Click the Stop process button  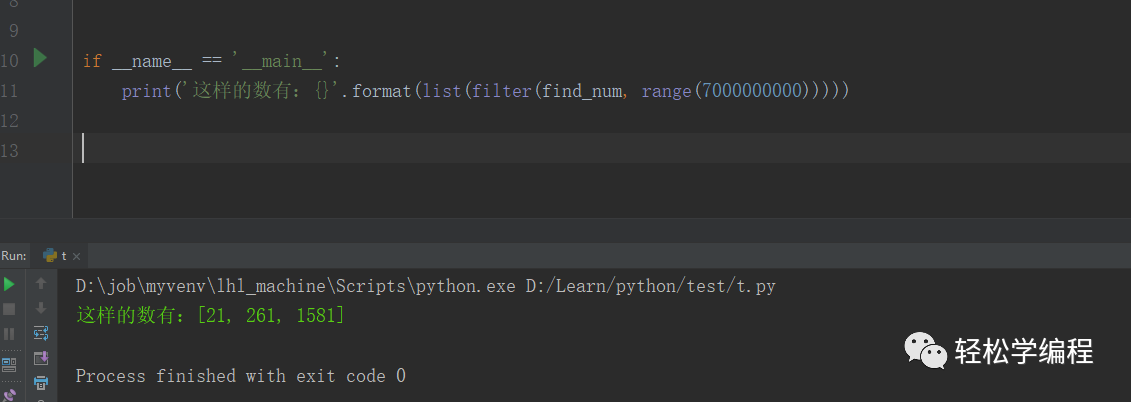click(x=9, y=309)
